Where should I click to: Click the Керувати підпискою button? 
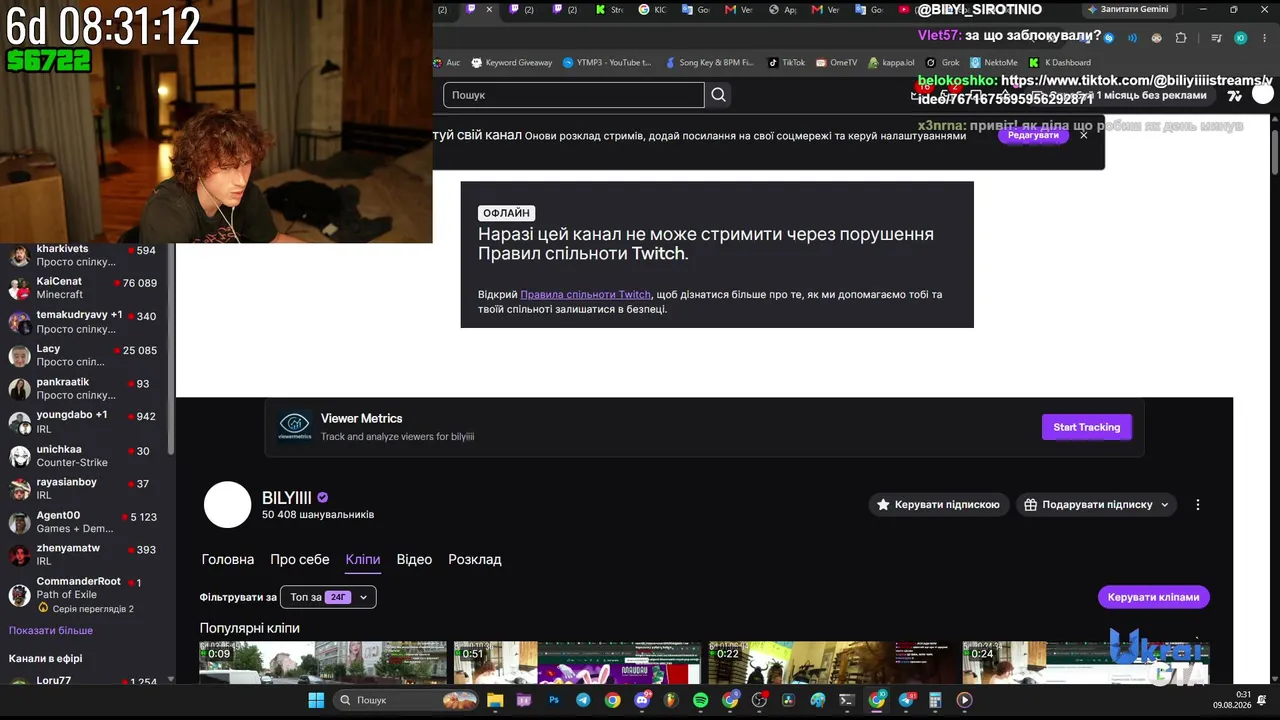937,505
